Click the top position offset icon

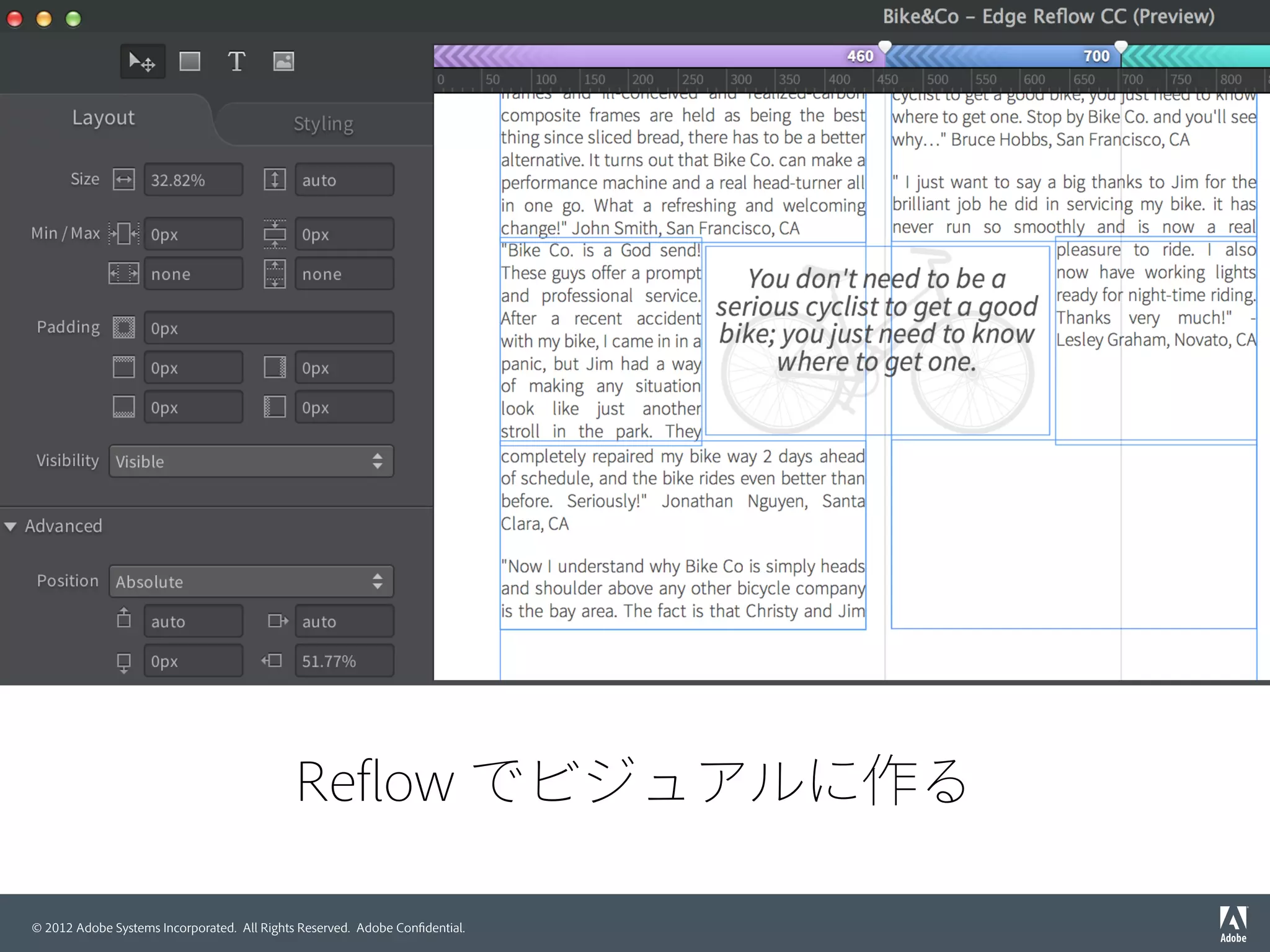124,618
